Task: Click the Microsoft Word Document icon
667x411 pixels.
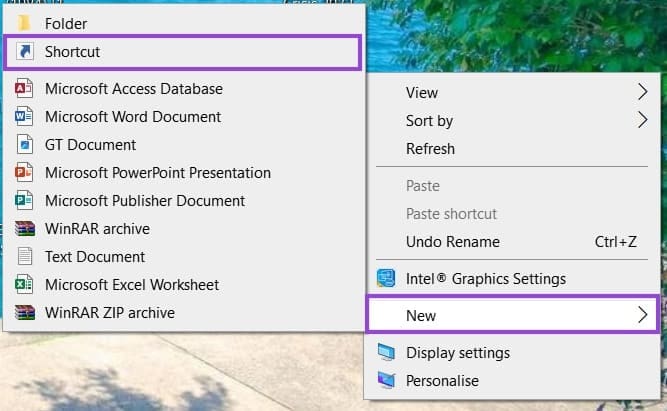Action: 25,117
